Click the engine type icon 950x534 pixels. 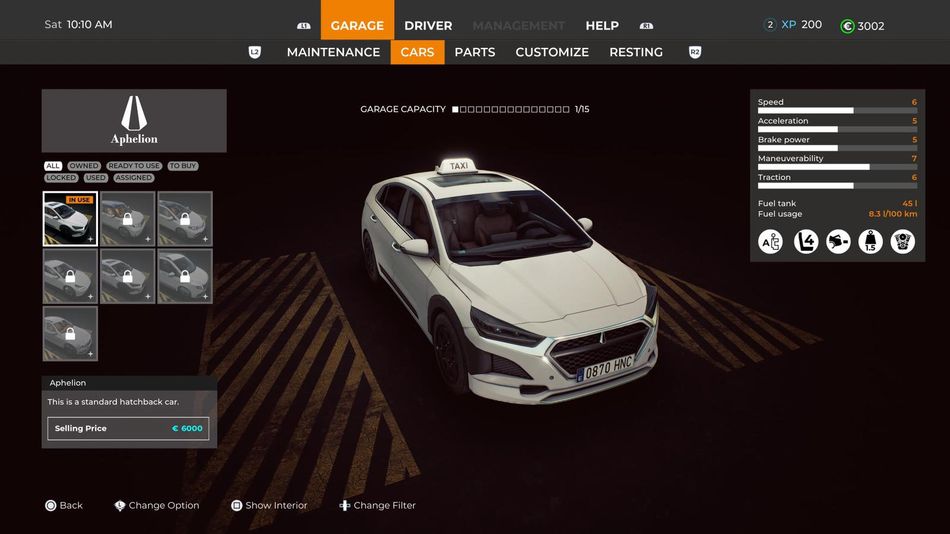(903, 242)
